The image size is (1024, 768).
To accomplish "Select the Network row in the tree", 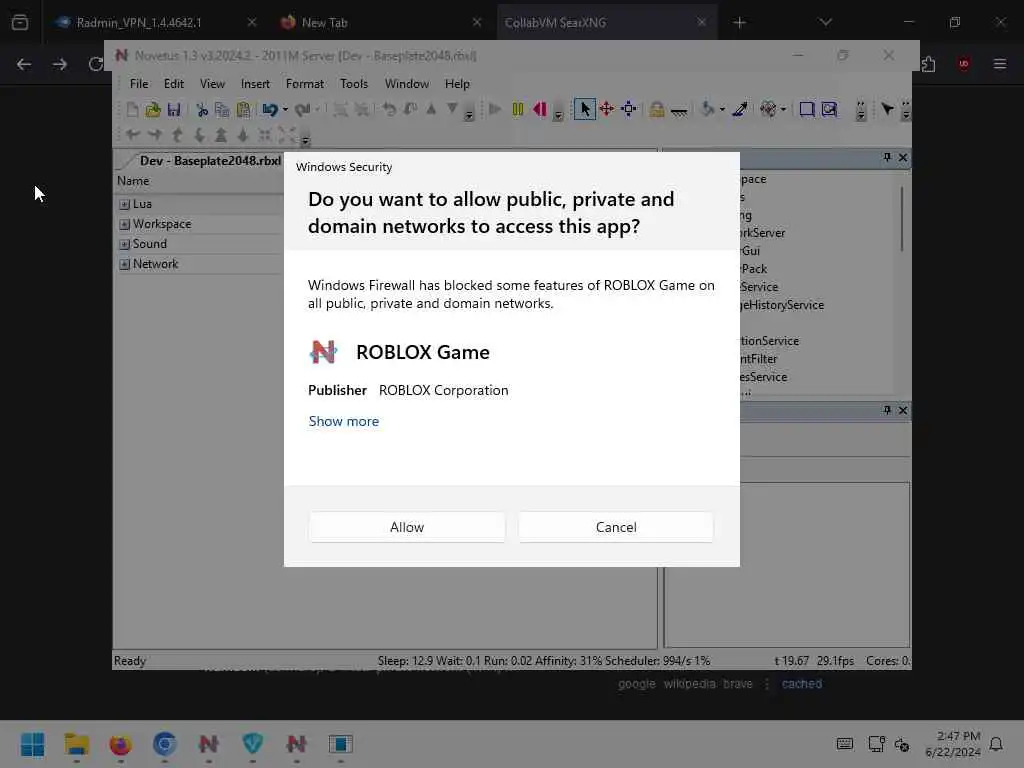I will [199, 264].
